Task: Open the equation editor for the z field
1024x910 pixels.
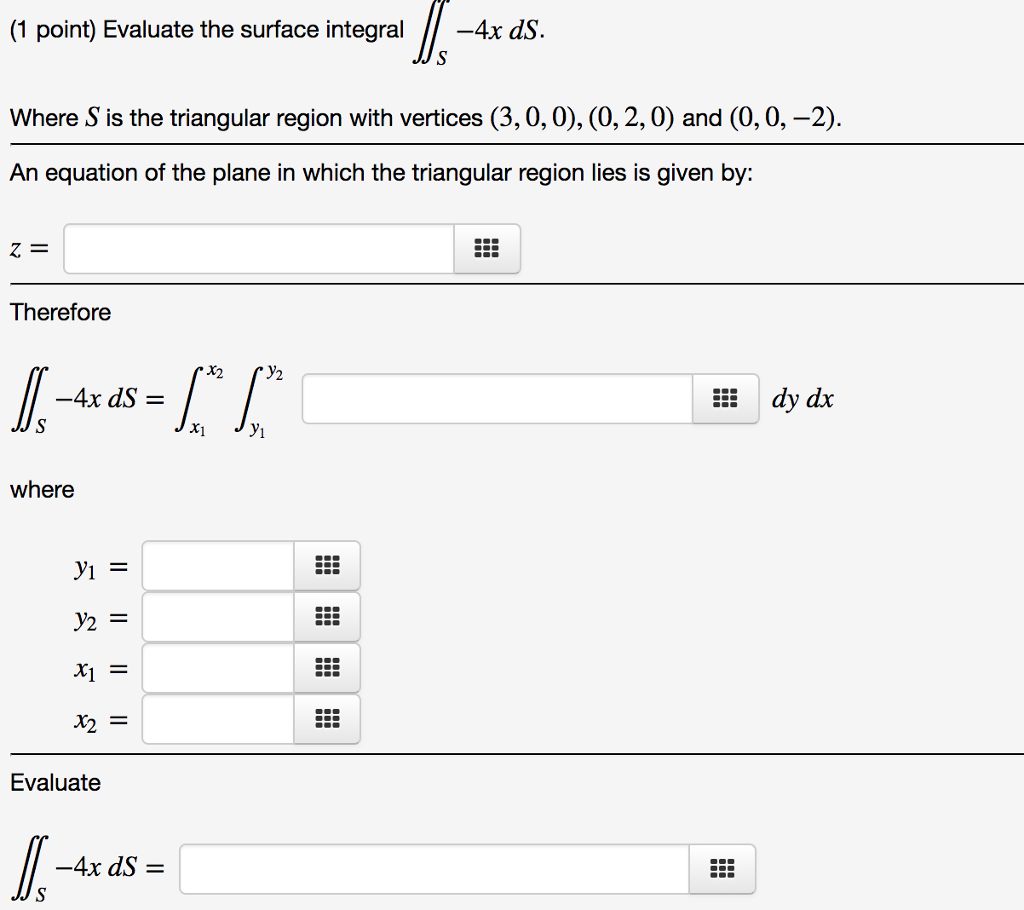Action: pyautogui.click(x=487, y=248)
